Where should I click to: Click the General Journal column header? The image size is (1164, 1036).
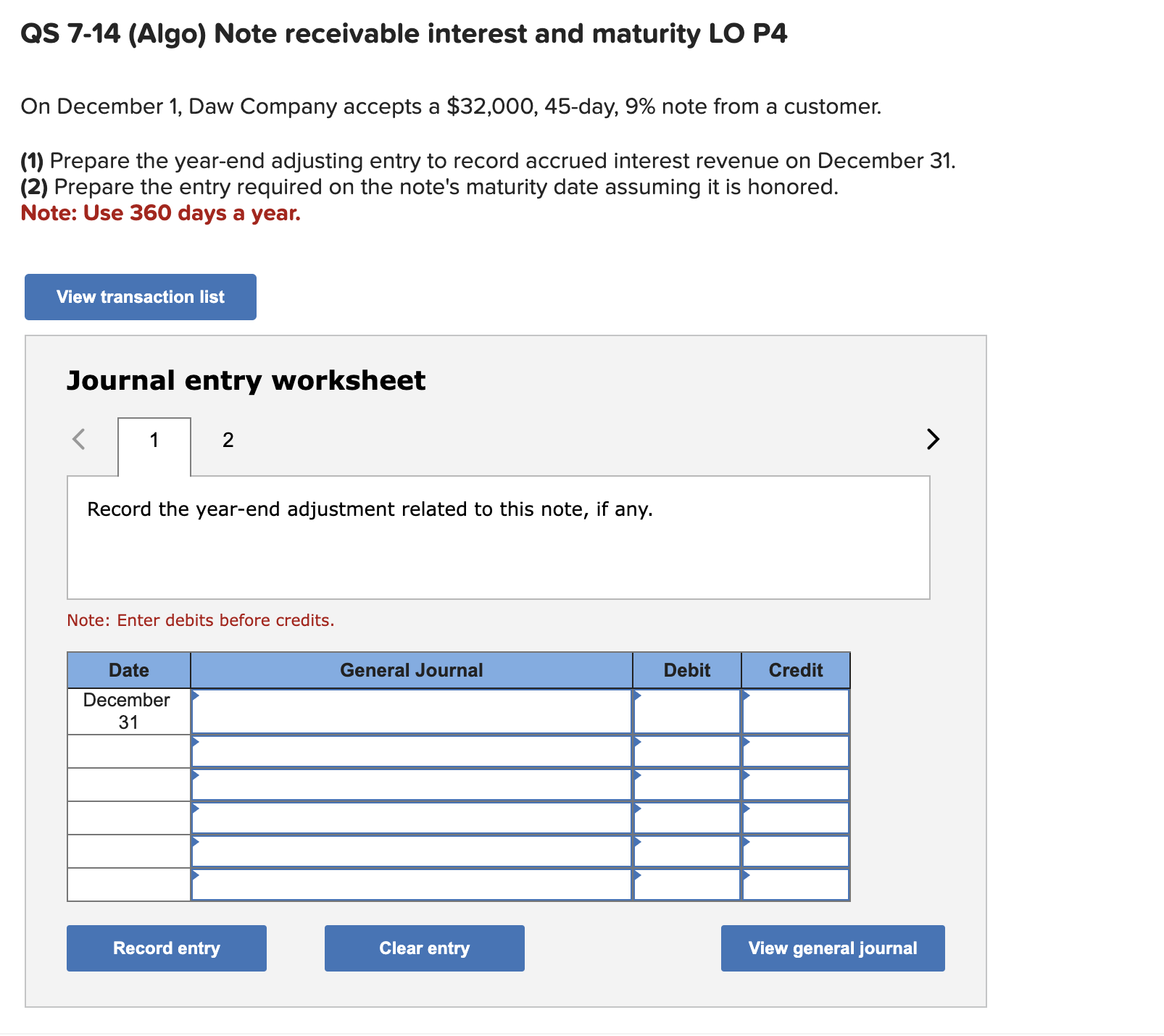coord(411,670)
